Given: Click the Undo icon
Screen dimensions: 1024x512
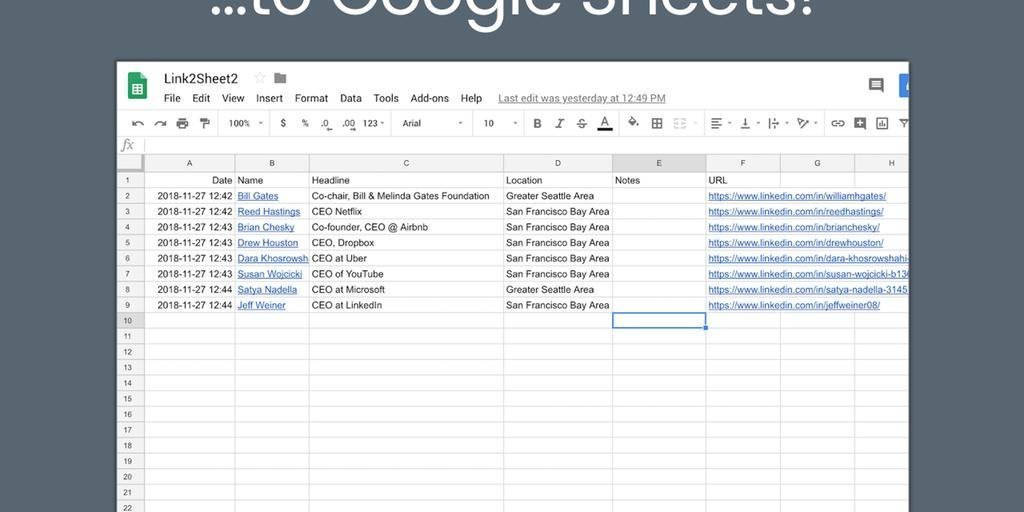Looking at the screenshot, I should [138, 123].
